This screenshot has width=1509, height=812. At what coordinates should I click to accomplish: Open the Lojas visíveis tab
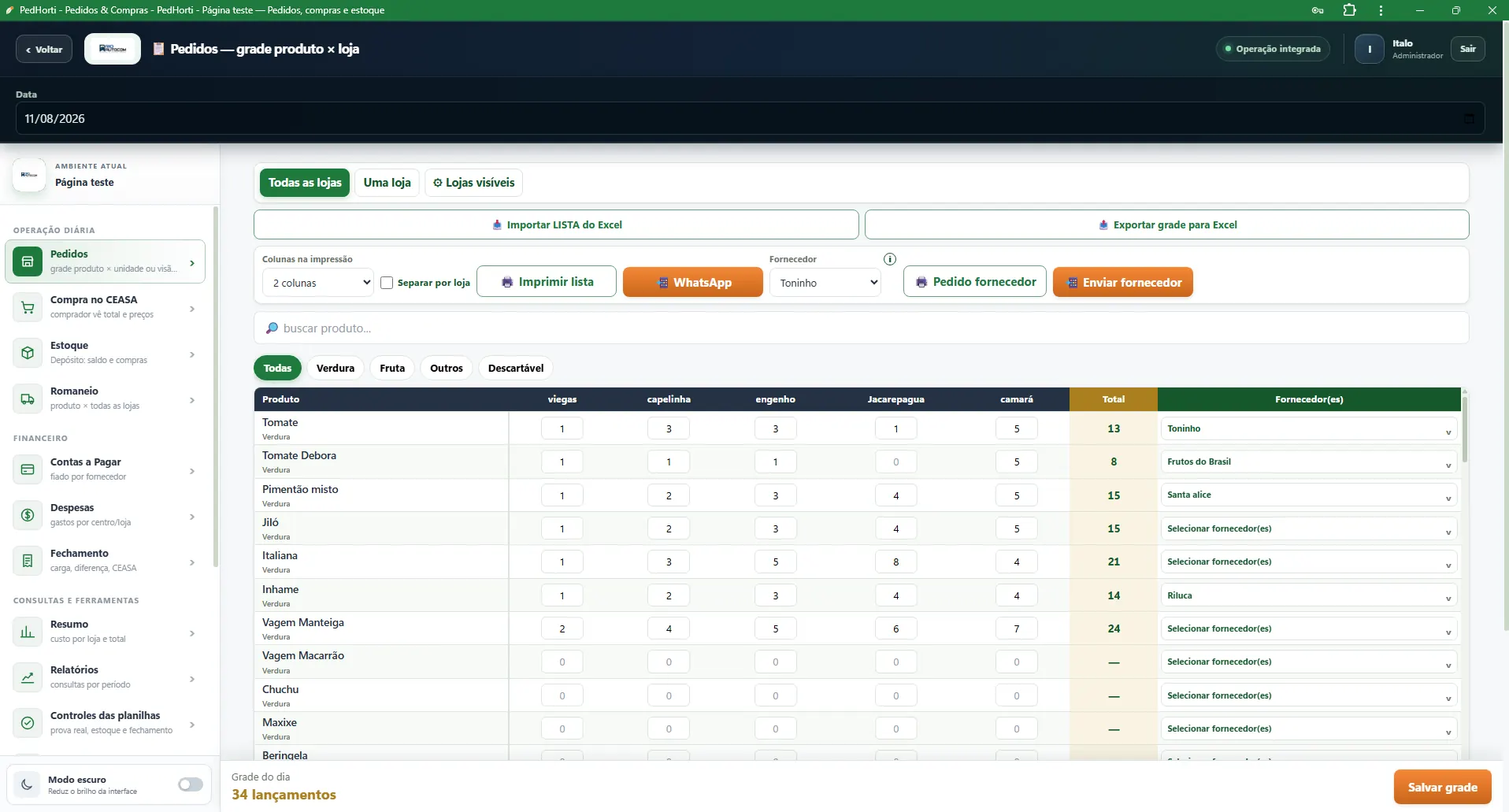coord(474,183)
